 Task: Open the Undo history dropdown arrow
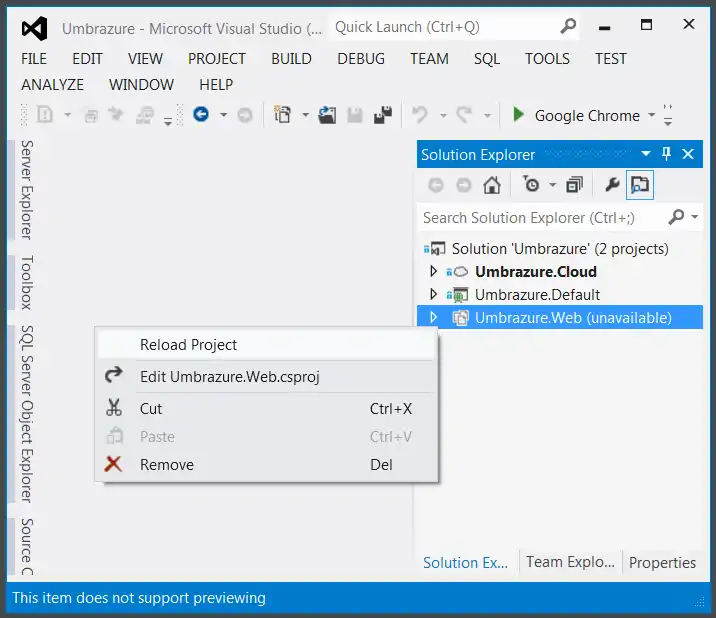click(x=443, y=115)
